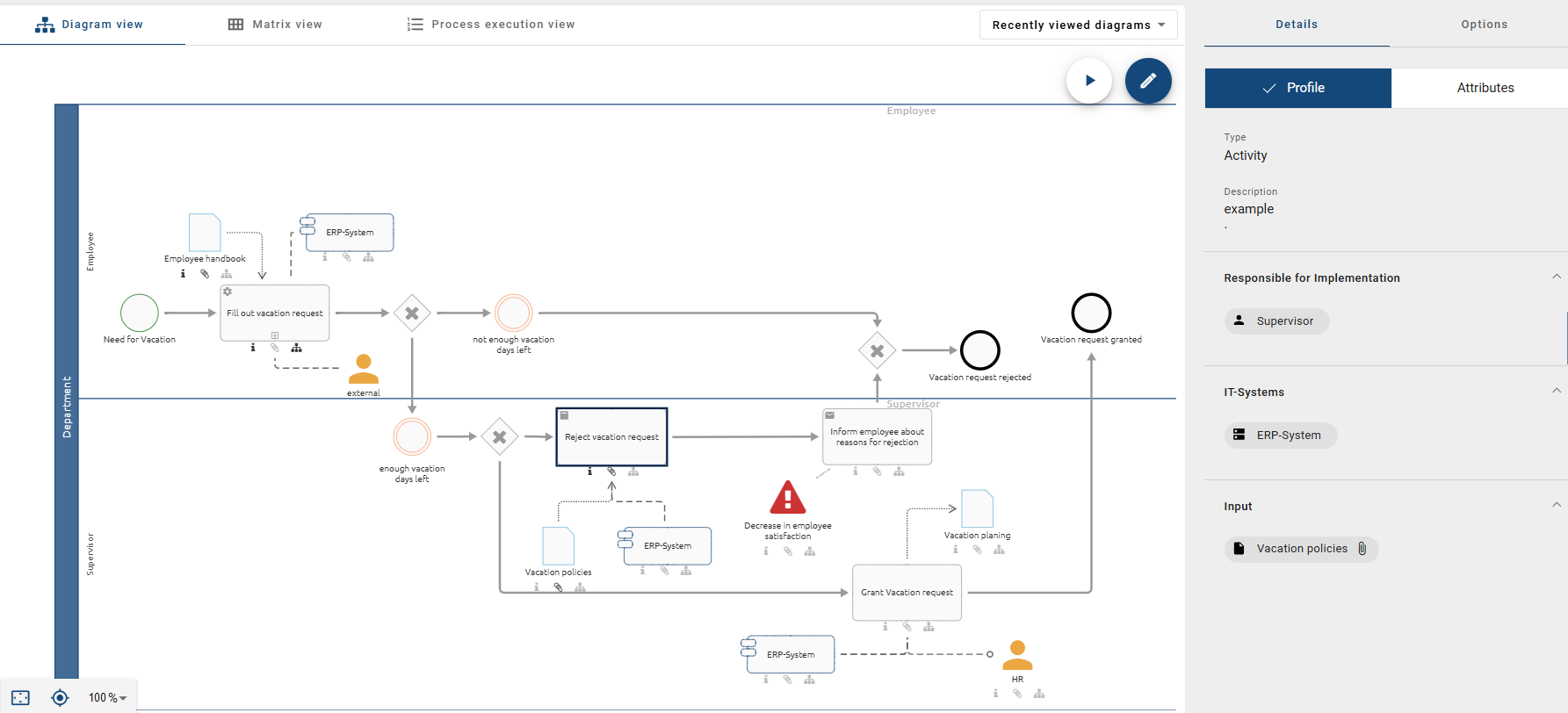This screenshot has width=1568, height=713.
Task: Select ERP-System node above Fill out vacation request
Action: pyautogui.click(x=348, y=233)
